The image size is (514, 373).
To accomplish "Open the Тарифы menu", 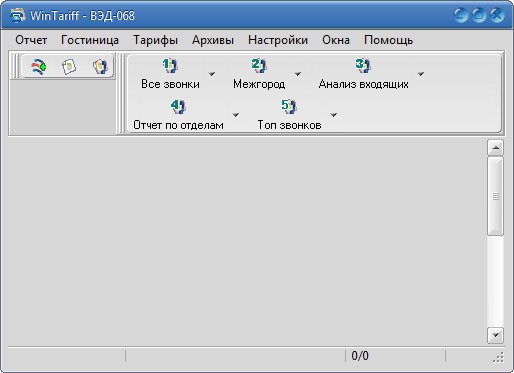I will (155, 40).
